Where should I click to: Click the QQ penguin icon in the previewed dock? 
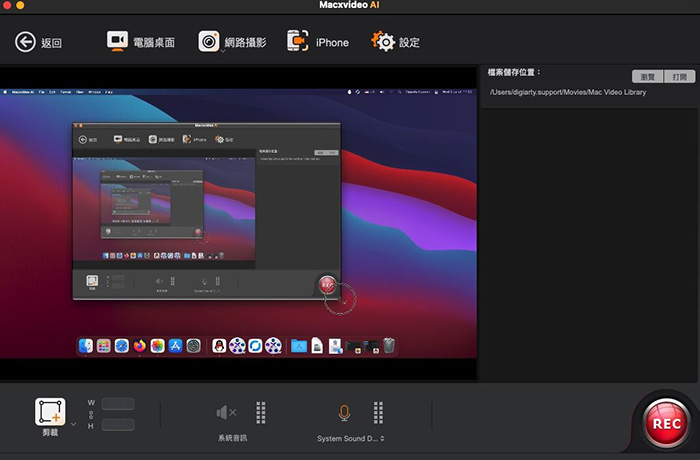219,346
